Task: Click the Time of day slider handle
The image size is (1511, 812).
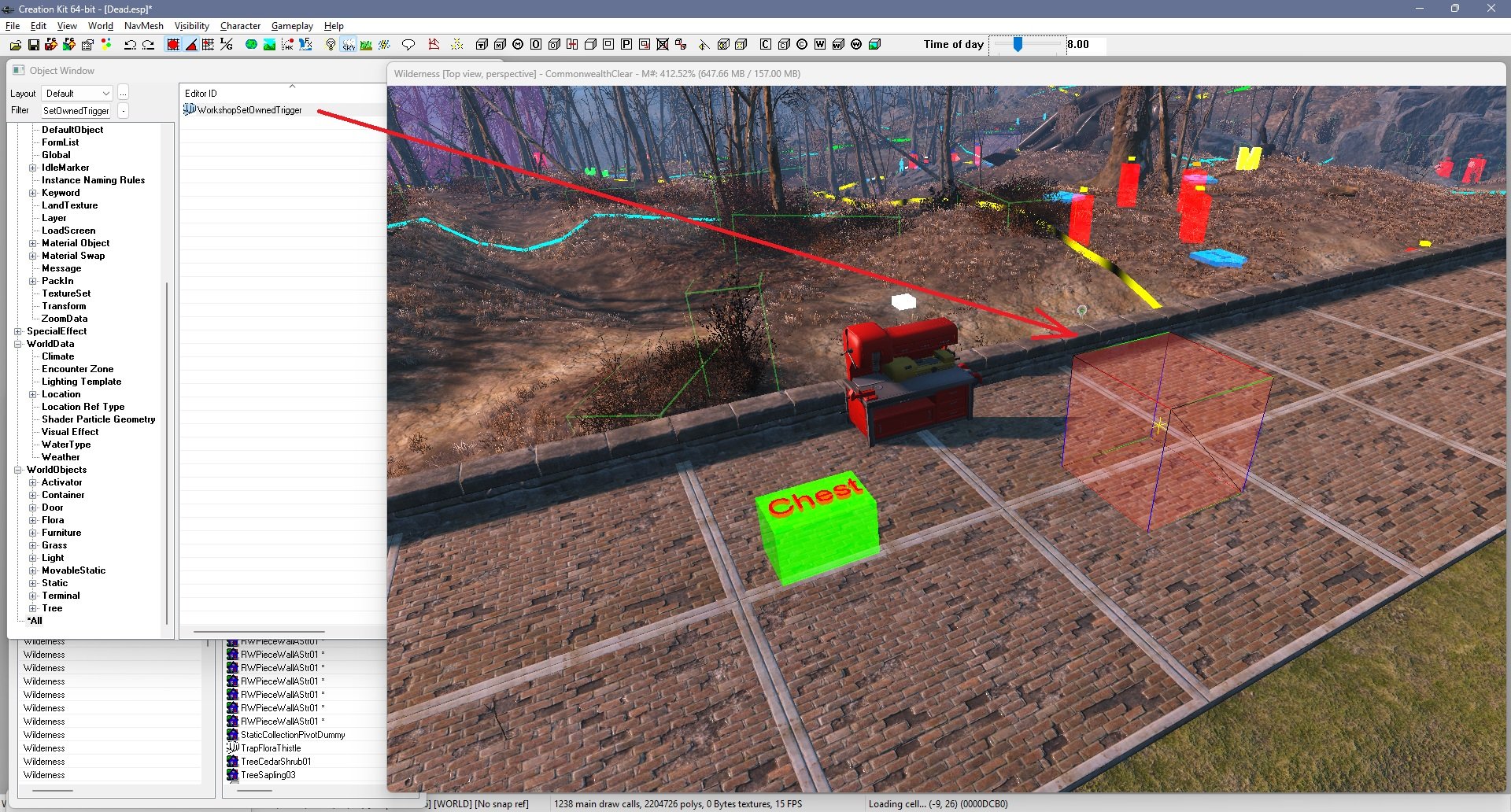Action: [1018, 45]
